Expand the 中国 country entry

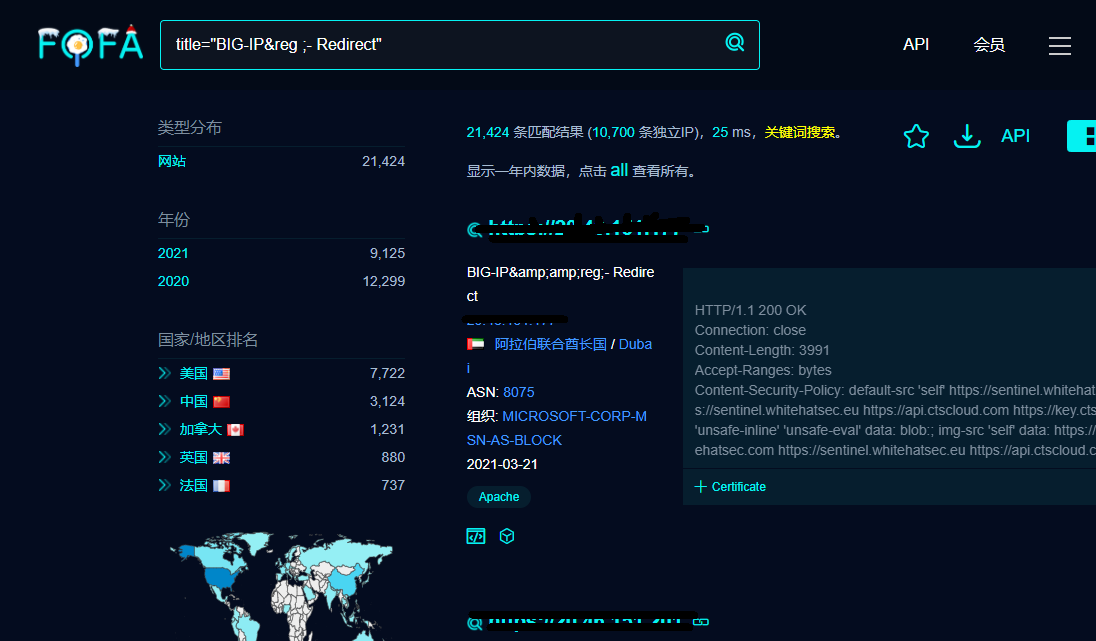tap(164, 401)
